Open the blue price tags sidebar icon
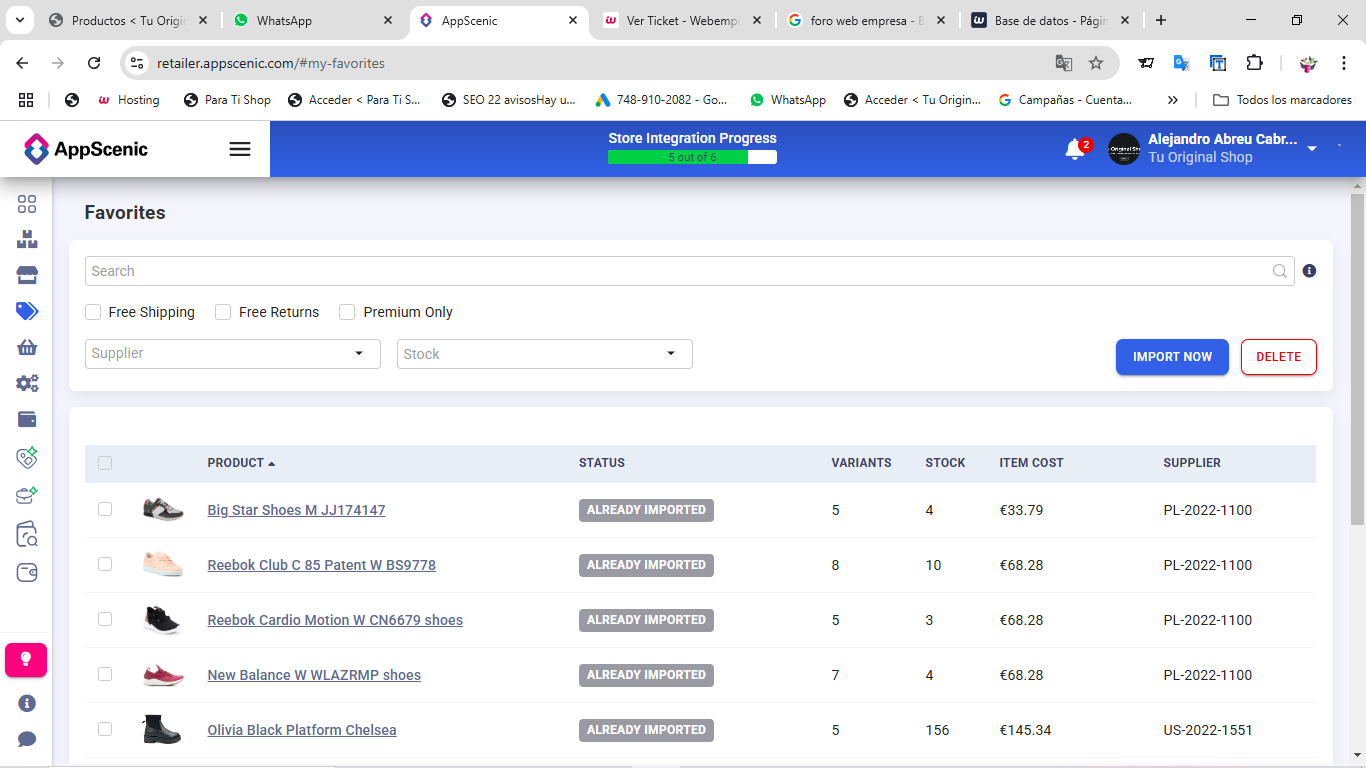 [27, 311]
